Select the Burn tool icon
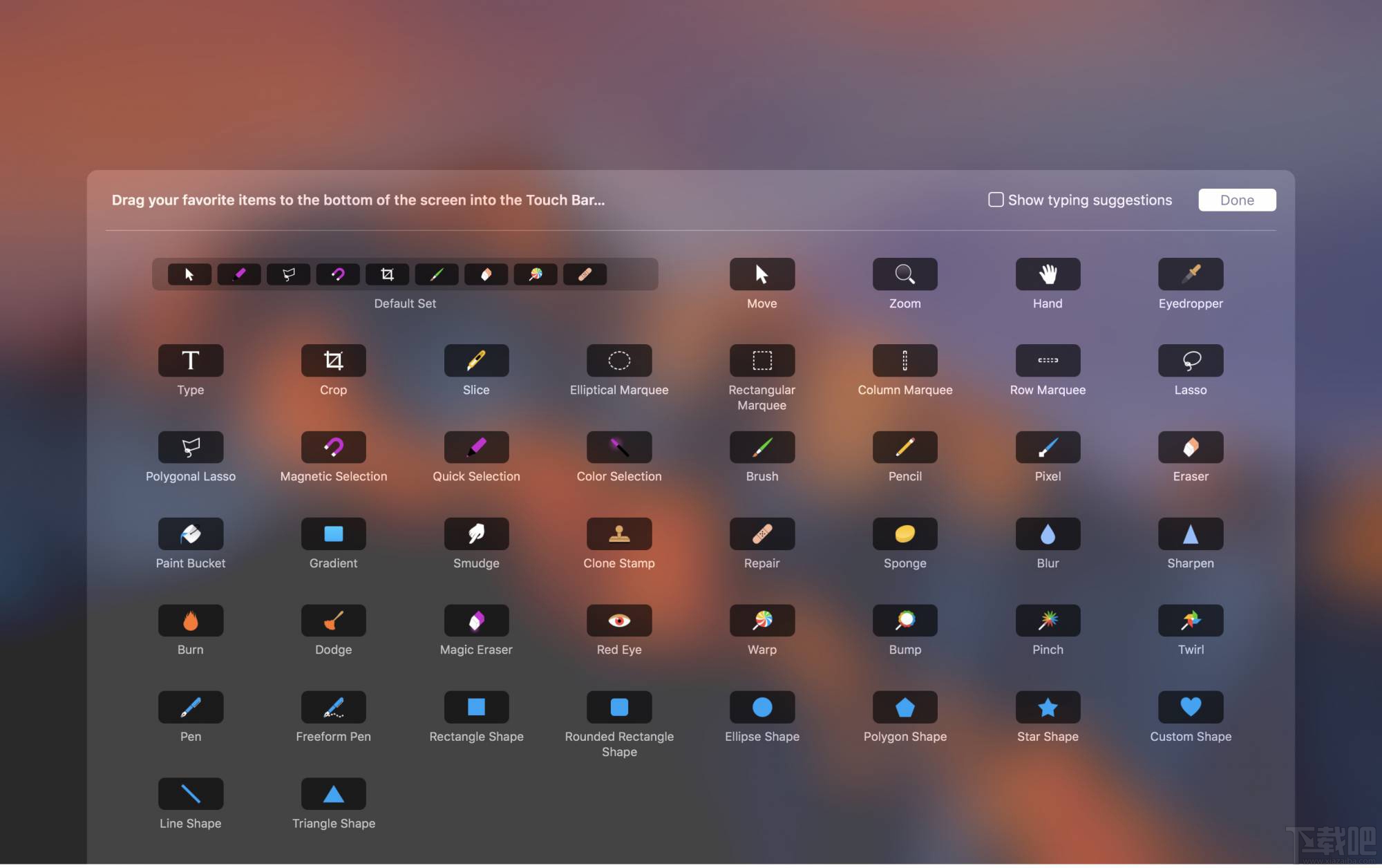 (x=190, y=621)
